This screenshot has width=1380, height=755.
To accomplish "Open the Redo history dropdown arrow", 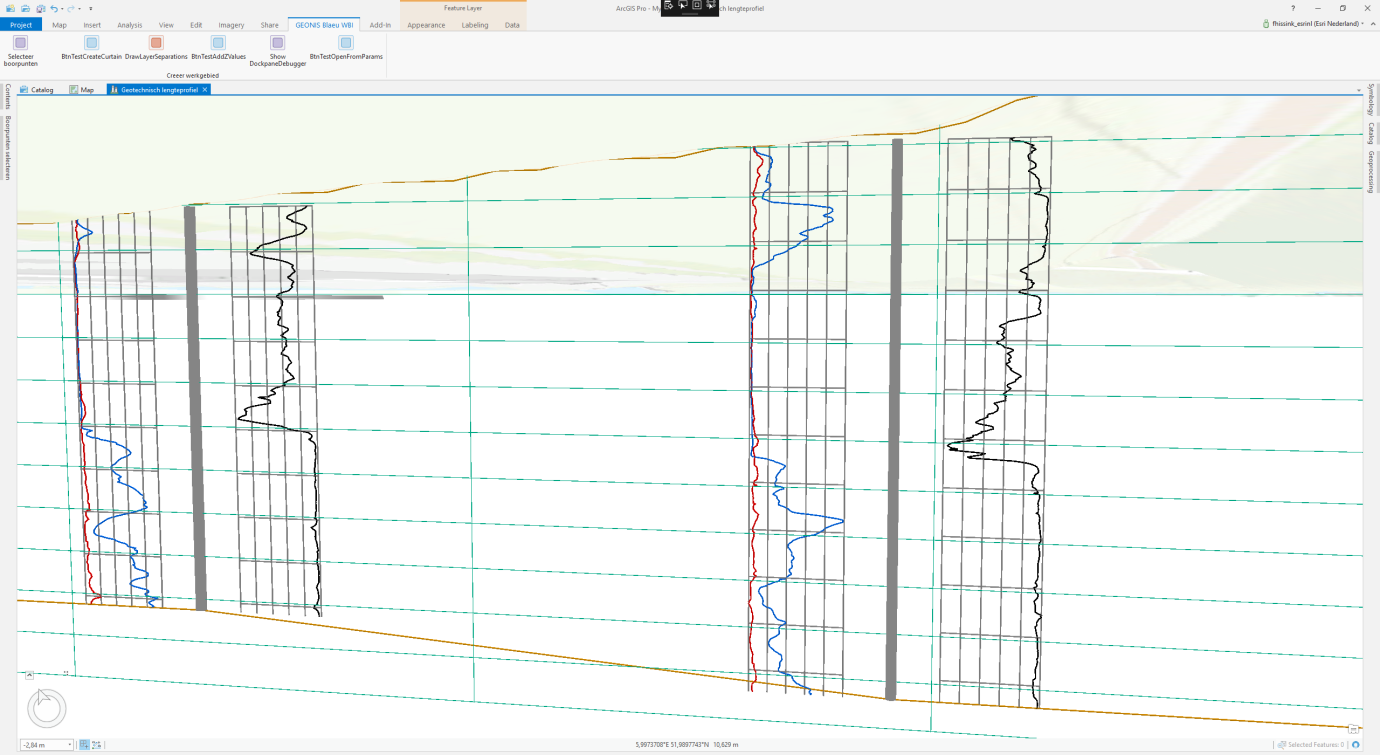I will 78,9.
